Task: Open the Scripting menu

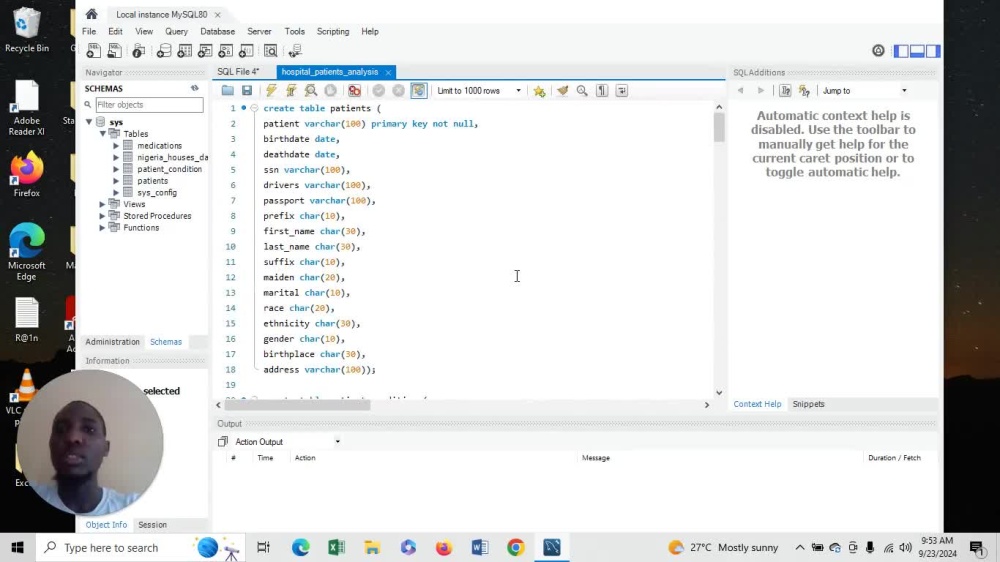Action: (x=333, y=31)
